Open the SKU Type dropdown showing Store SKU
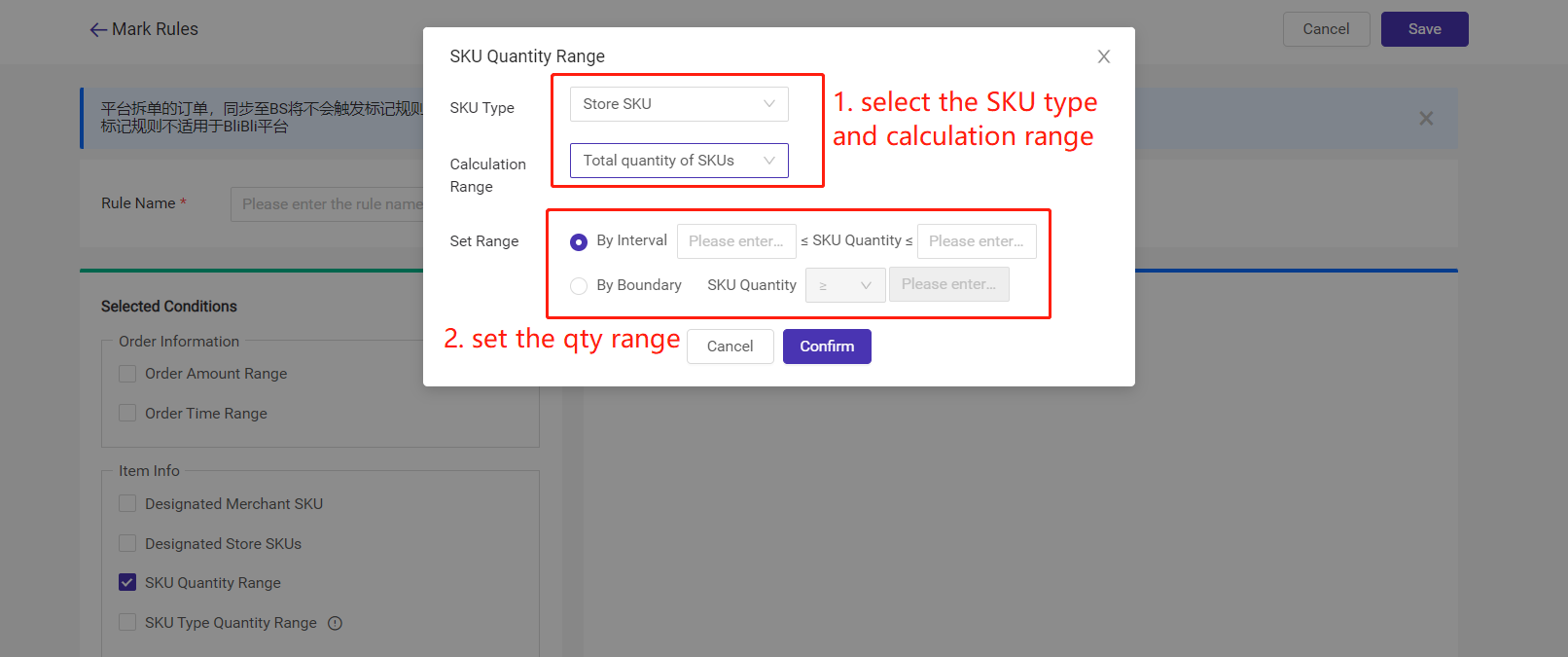The height and width of the screenshot is (657, 1568). [x=679, y=104]
